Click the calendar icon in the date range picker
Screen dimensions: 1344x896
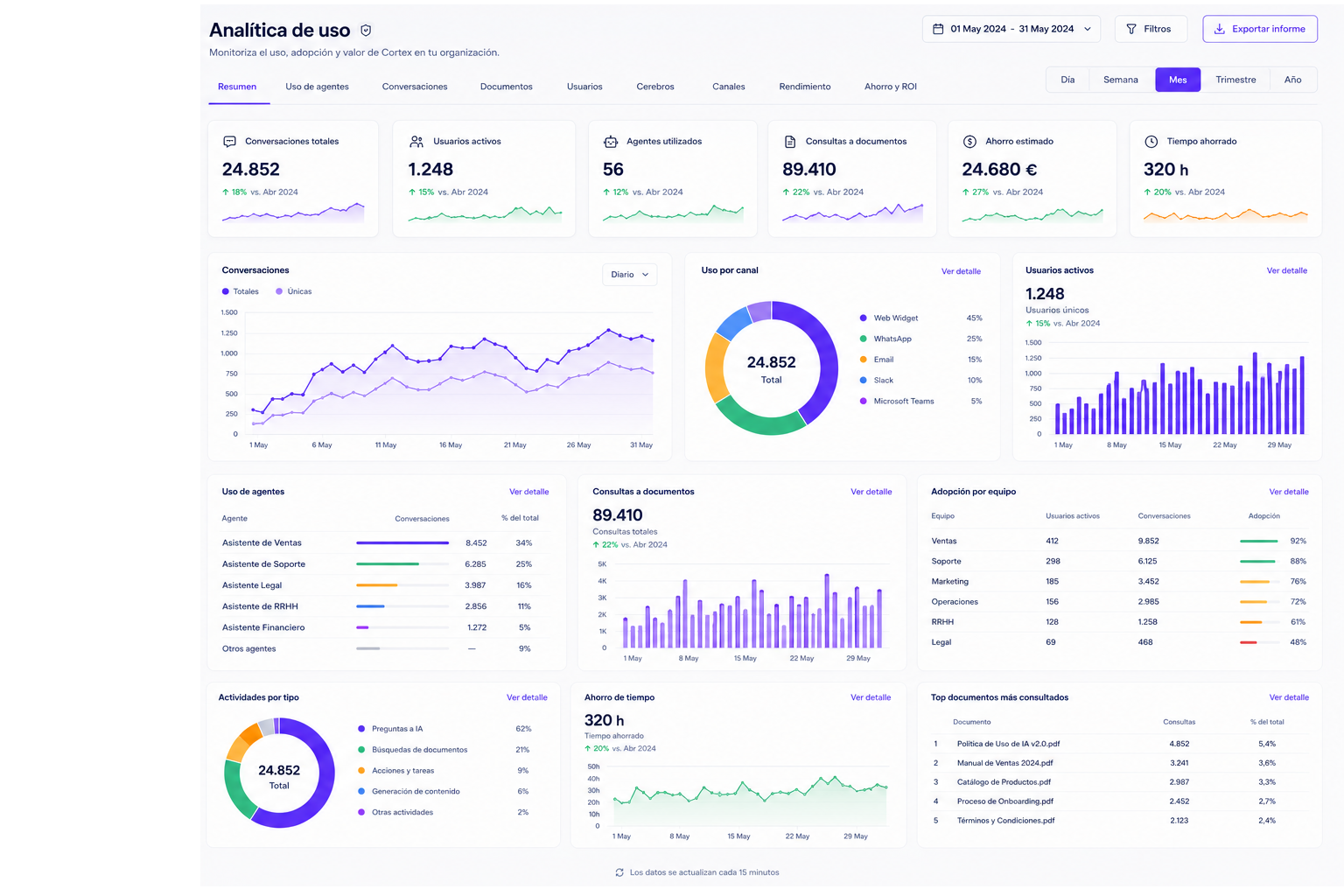(938, 29)
